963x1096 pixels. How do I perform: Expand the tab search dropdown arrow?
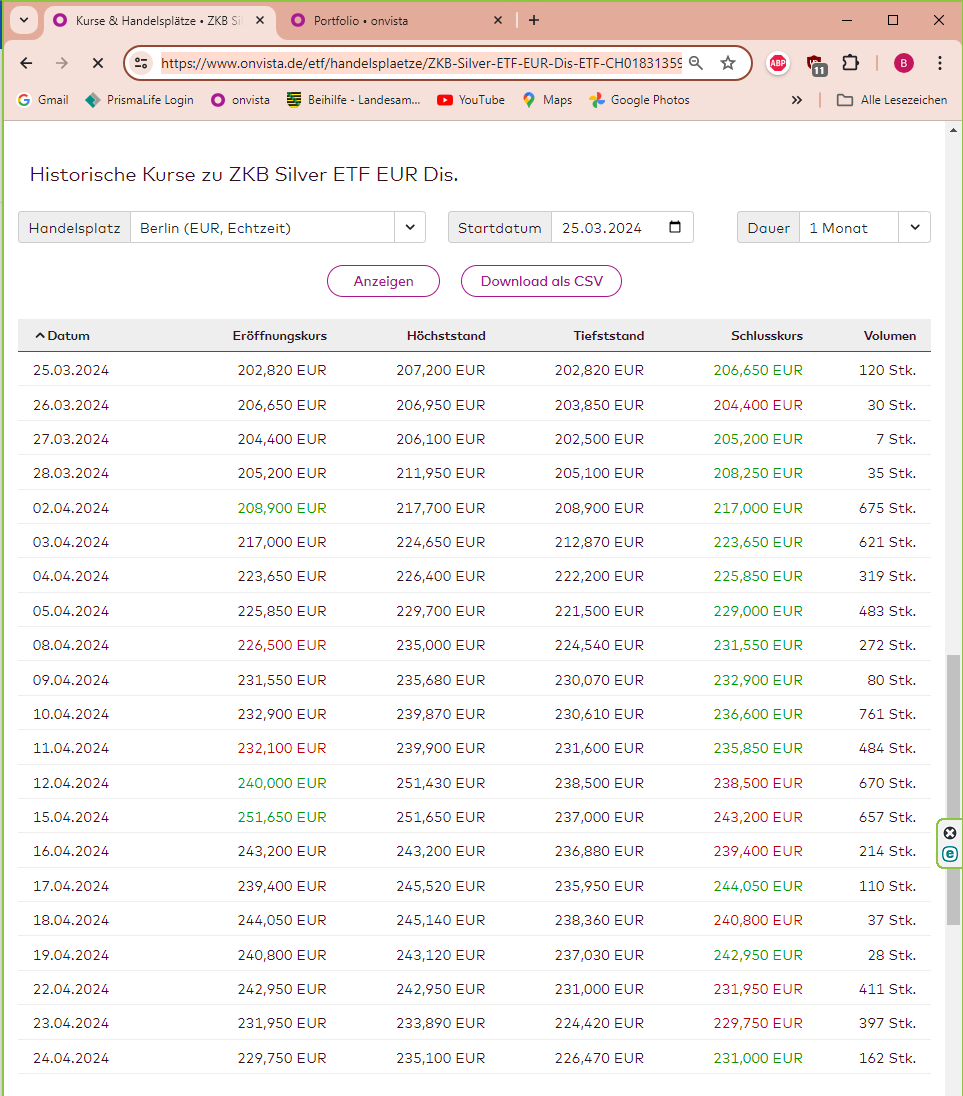[24, 20]
